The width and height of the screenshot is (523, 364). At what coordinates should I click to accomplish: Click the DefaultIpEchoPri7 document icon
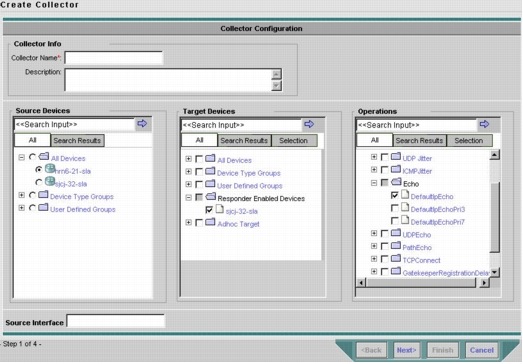pyautogui.click(x=405, y=220)
